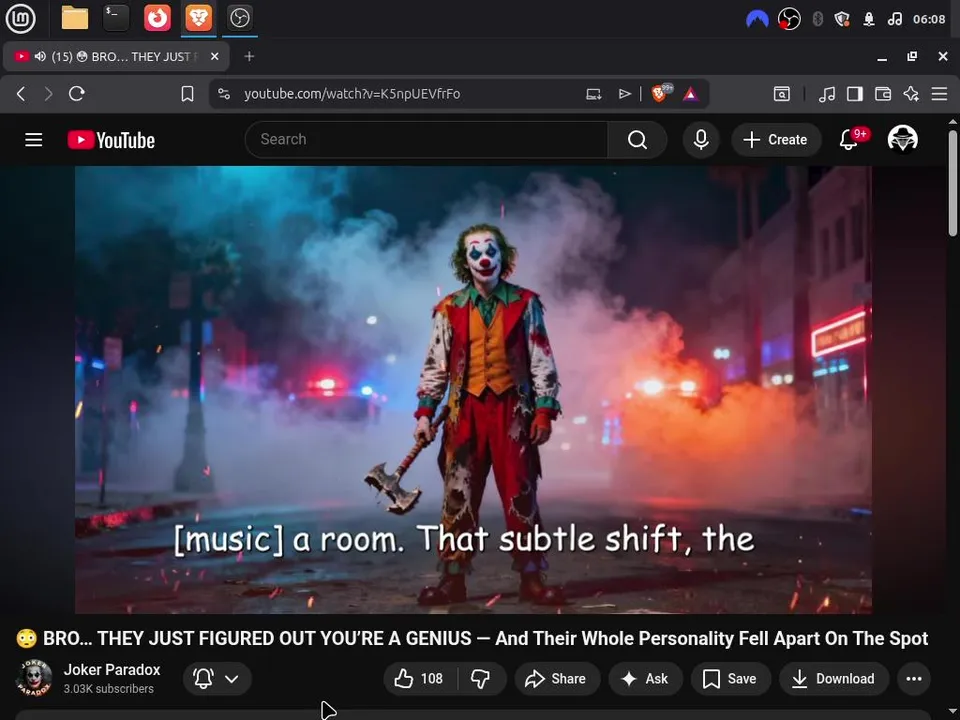Click the youtube.com URL address field

click(x=352, y=94)
